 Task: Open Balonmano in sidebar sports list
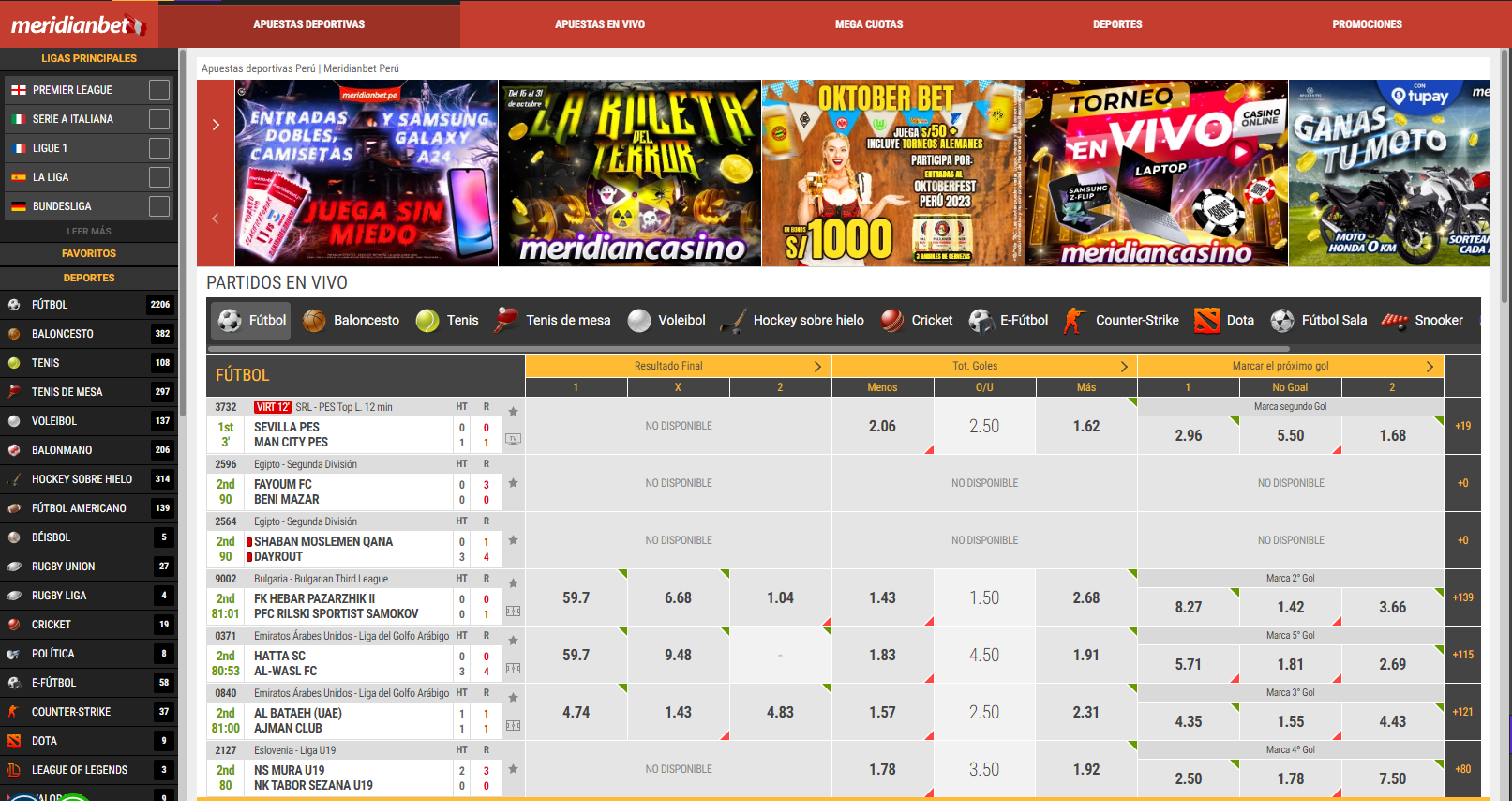point(89,450)
